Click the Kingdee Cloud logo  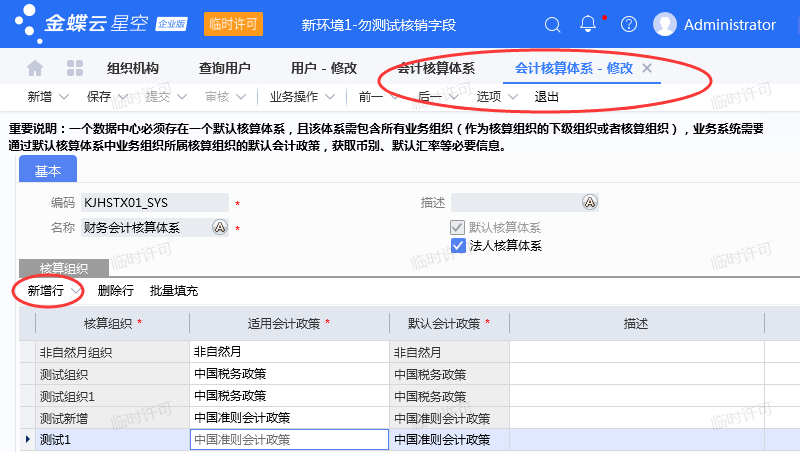[101, 24]
